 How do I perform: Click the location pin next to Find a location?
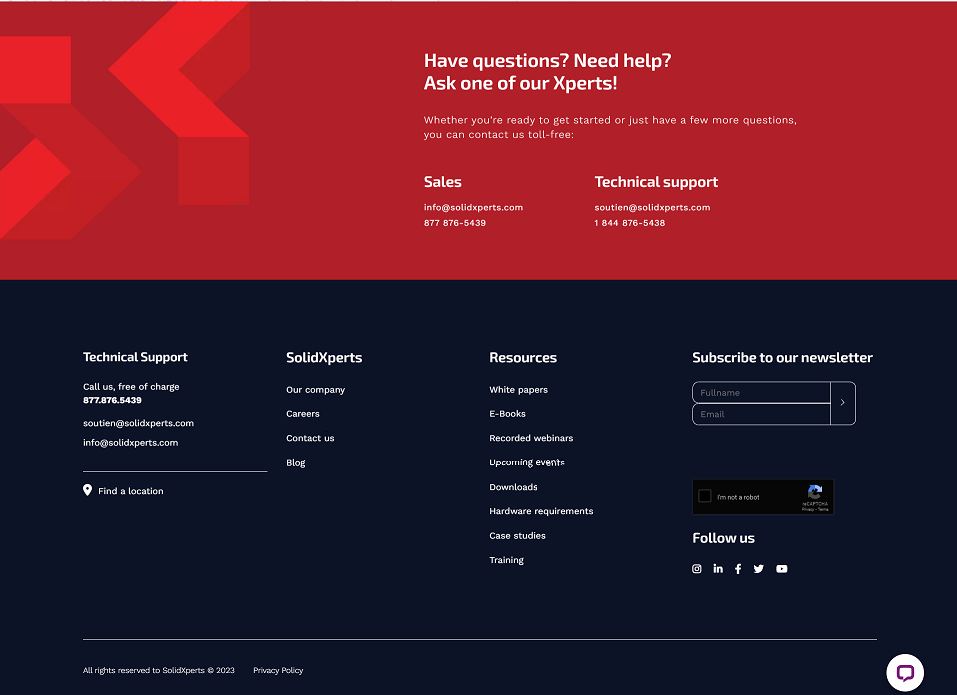(x=87, y=490)
